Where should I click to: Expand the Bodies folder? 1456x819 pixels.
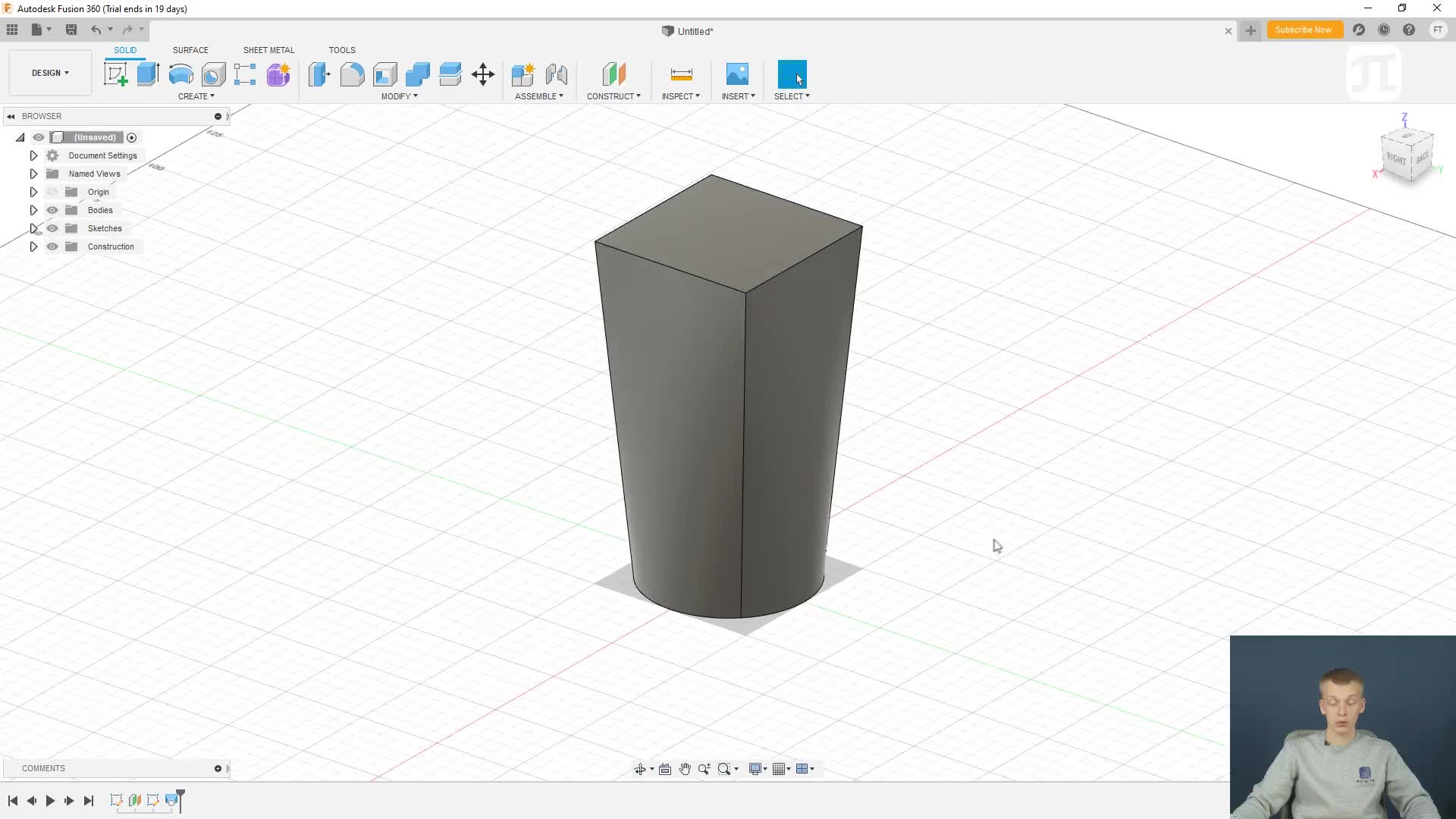click(x=33, y=210)
